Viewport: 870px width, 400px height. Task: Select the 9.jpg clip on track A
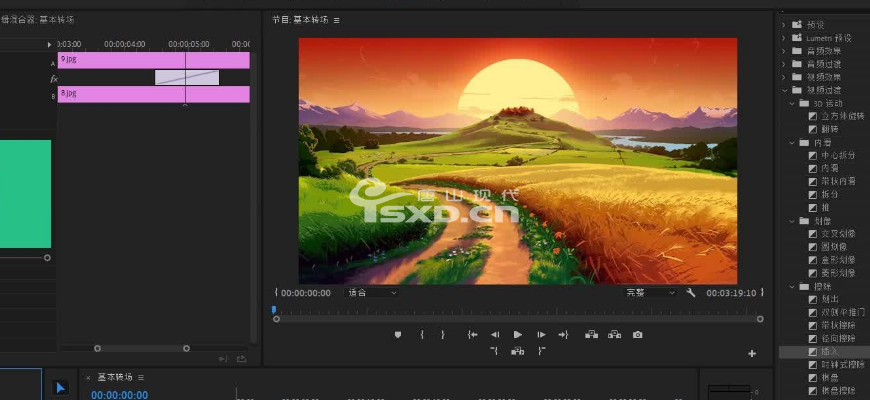click(154, 60)
